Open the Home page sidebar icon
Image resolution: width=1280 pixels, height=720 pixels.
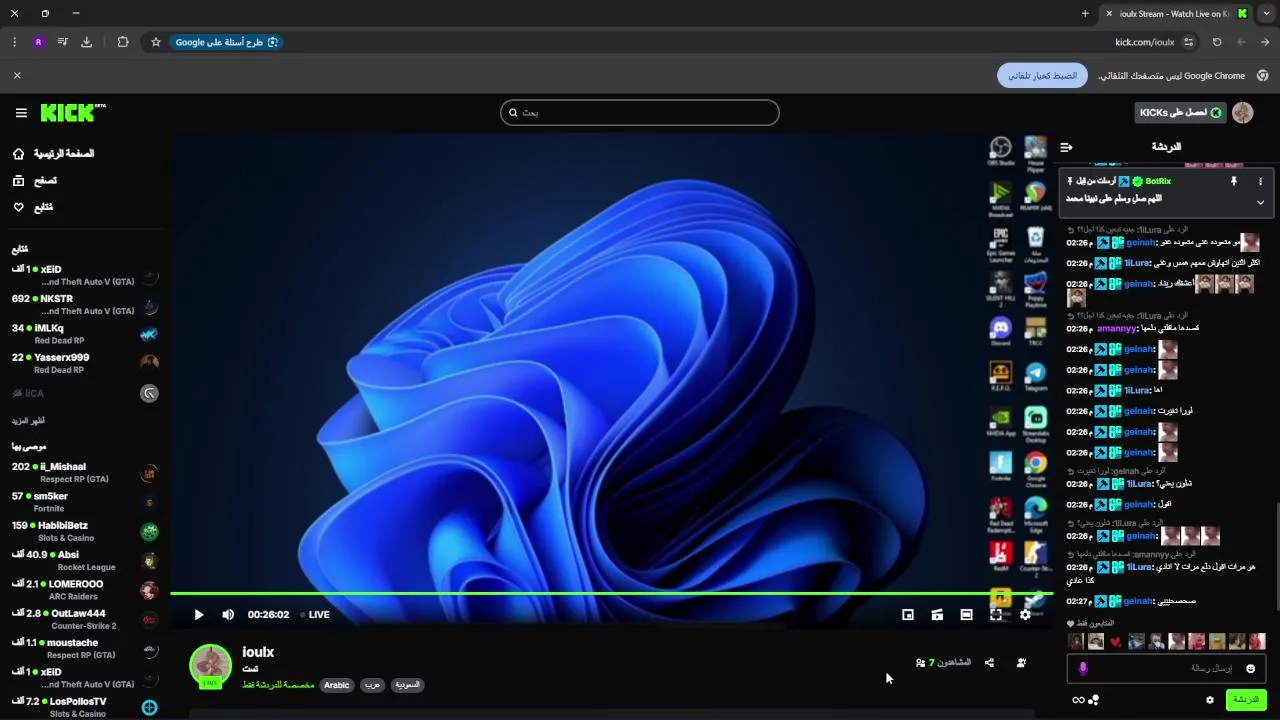tap(18, 154)
